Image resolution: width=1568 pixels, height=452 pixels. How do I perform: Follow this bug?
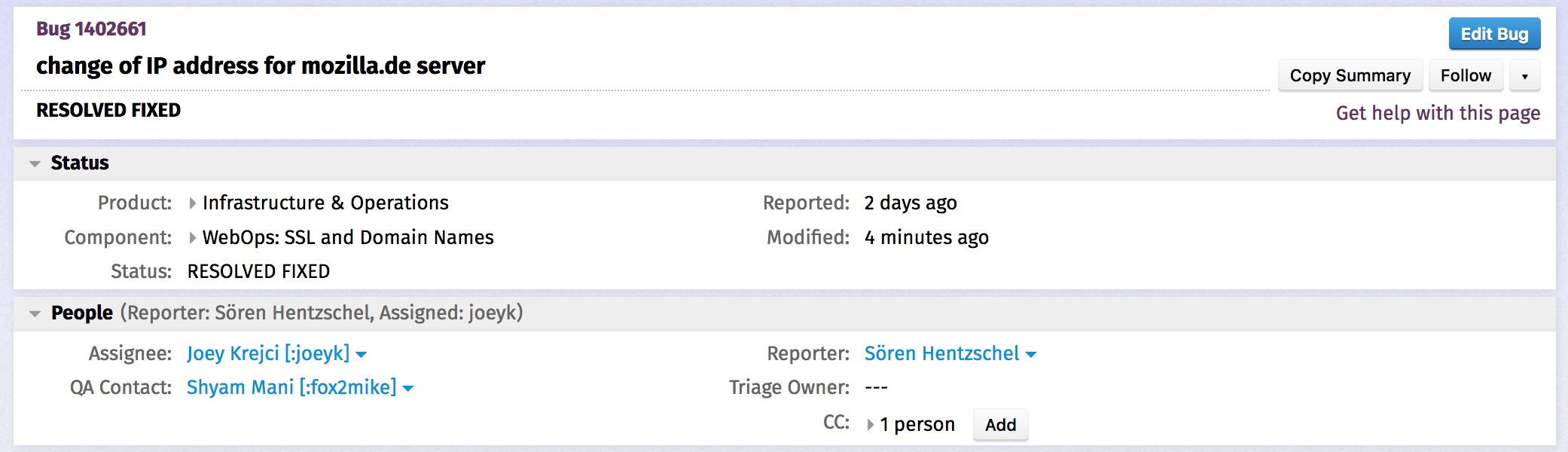coord(1465,76)
